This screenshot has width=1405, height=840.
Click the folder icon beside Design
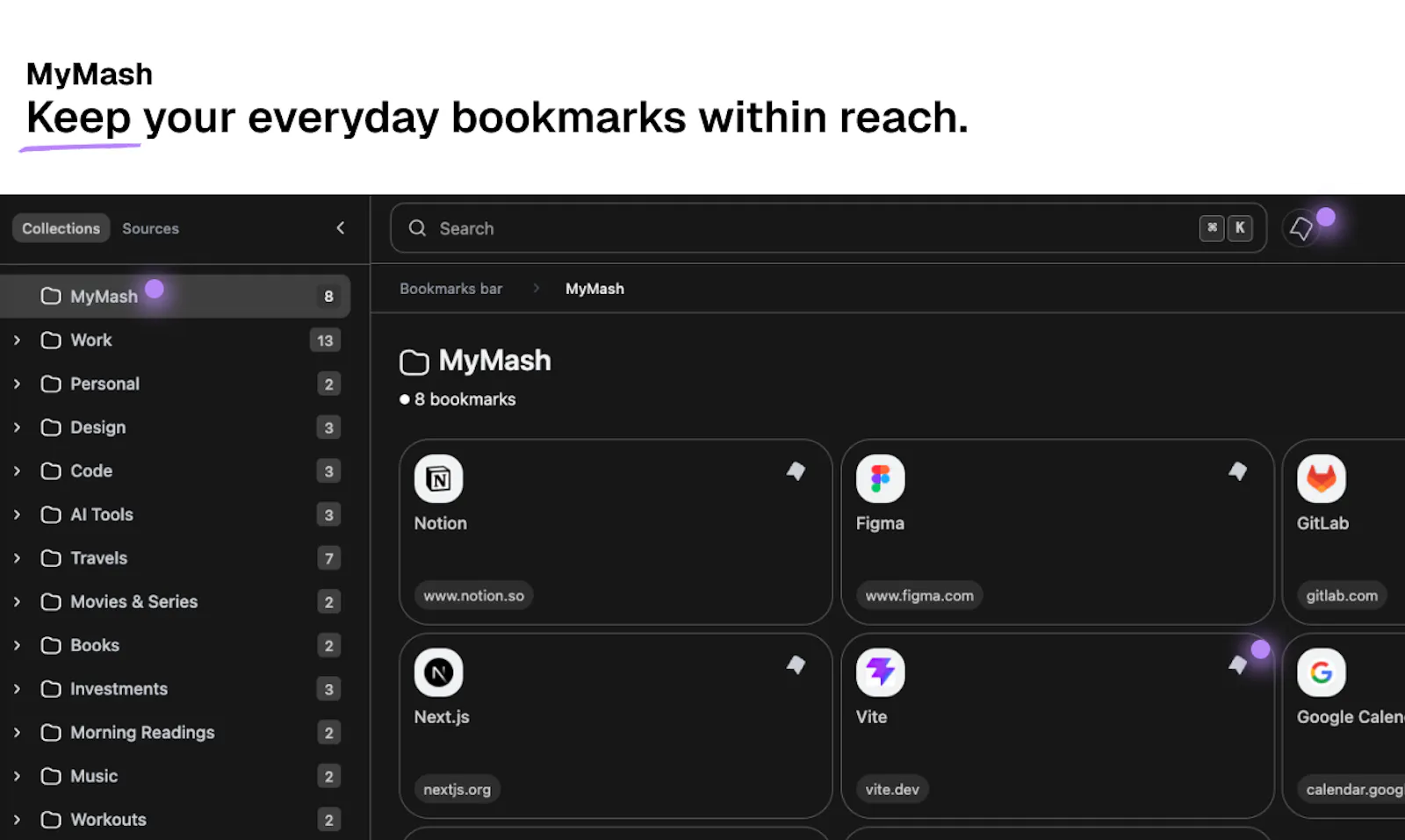tap(51, 427)
